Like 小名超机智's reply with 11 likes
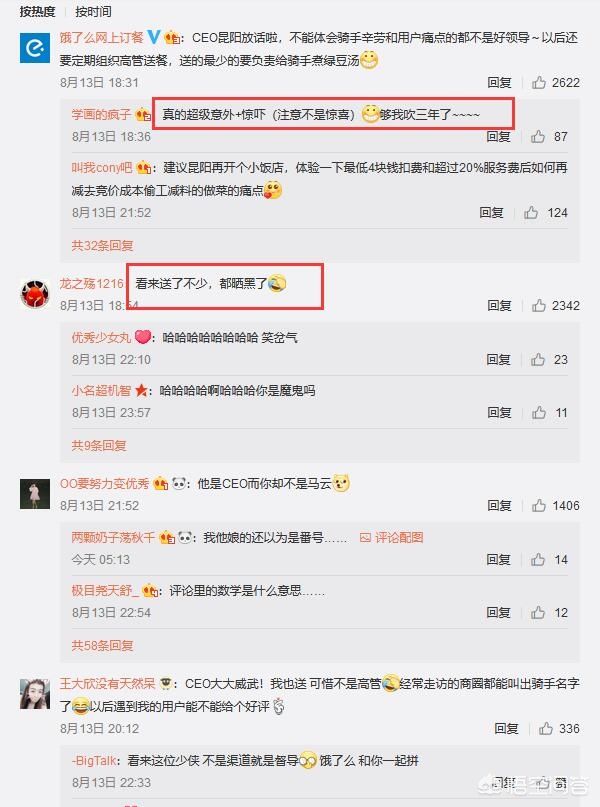600x807 pixels. tap(539, 412)
